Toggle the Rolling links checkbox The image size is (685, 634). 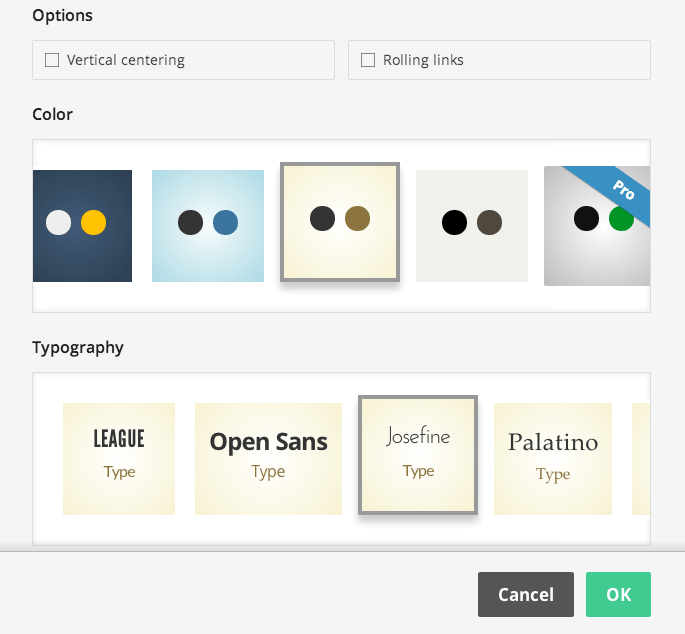[368, 60]
